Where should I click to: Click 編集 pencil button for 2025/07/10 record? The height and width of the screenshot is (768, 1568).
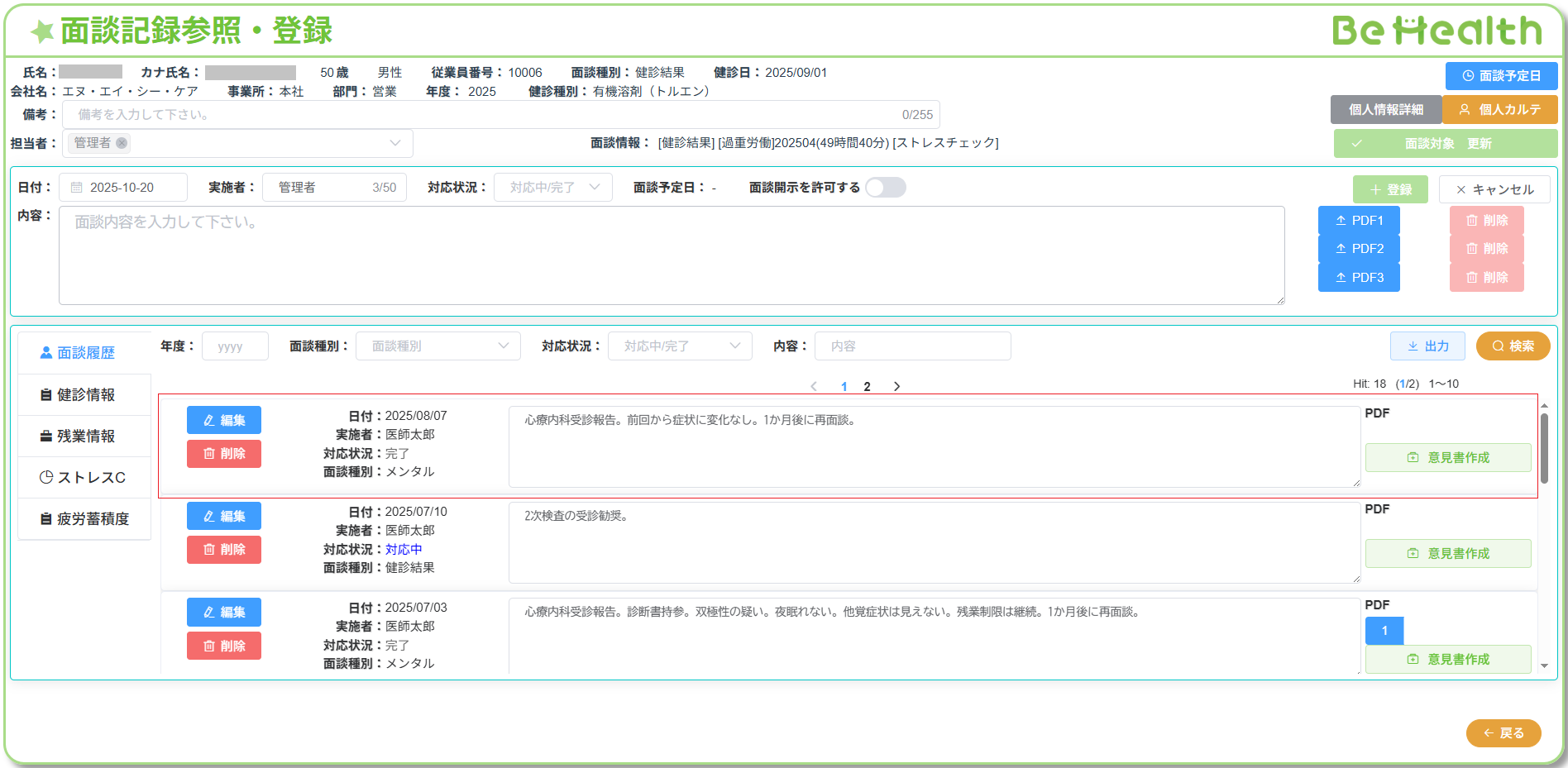click(224, 517)
